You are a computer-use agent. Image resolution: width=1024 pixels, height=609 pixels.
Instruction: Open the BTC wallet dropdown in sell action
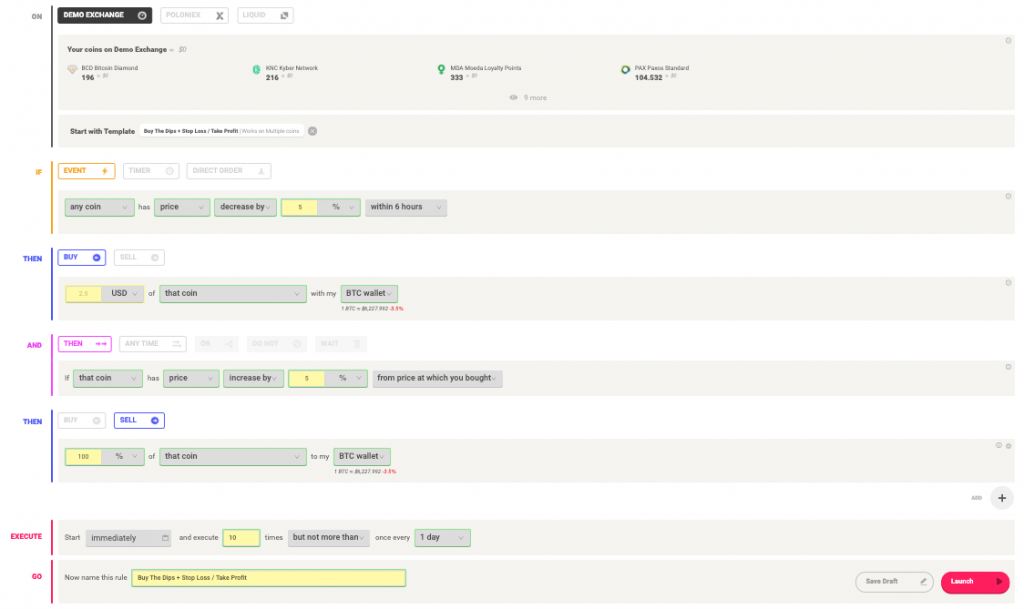point(362,457)
